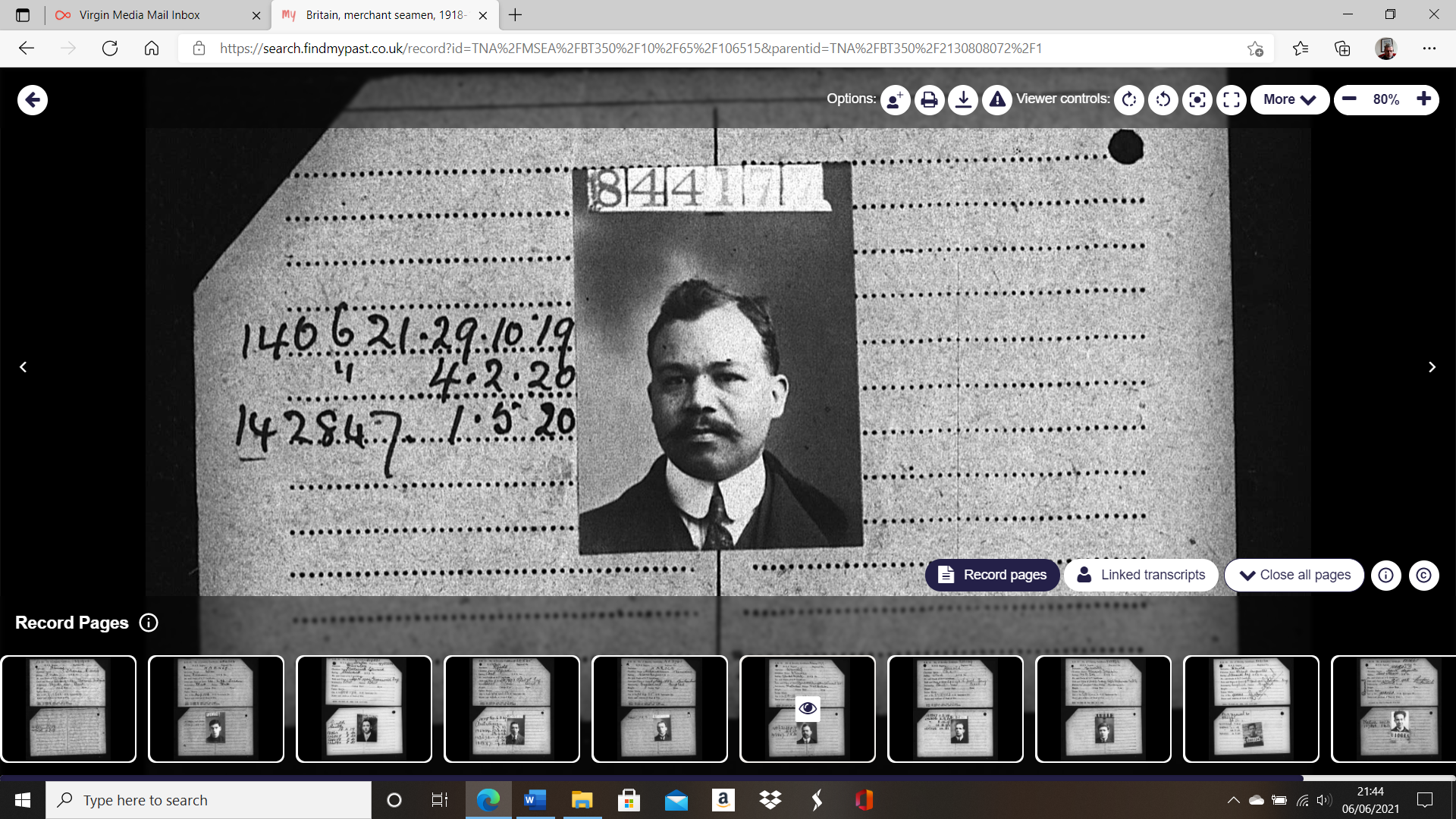This screenshot has width=1456, height=819.
Task: Select the currently viewed thumbnail with eye icon
Action: tap(808, 709)
